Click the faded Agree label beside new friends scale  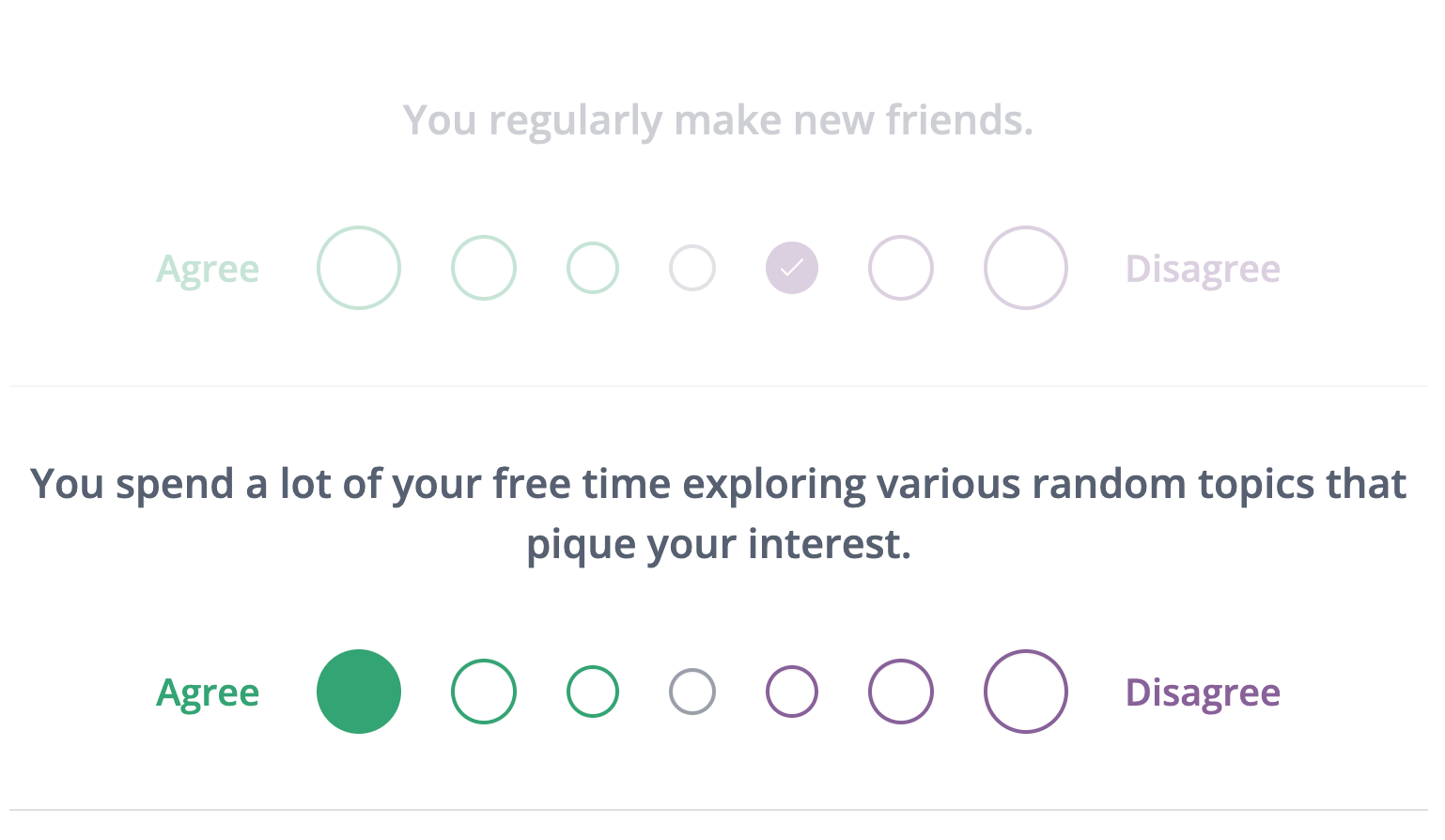click(208, 269)
